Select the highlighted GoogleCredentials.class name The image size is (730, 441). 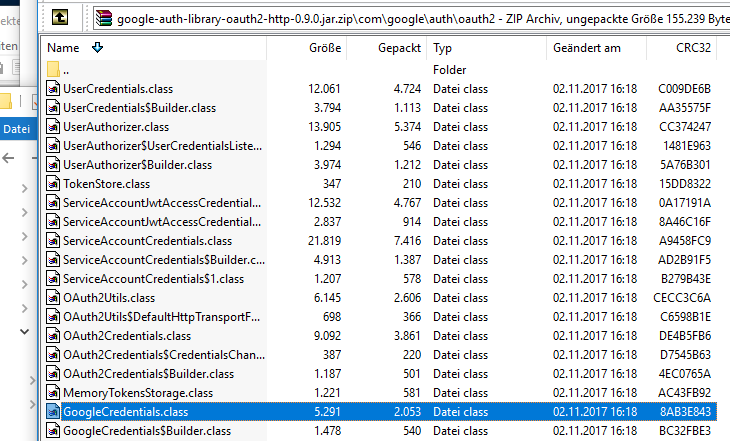(125, 412)
